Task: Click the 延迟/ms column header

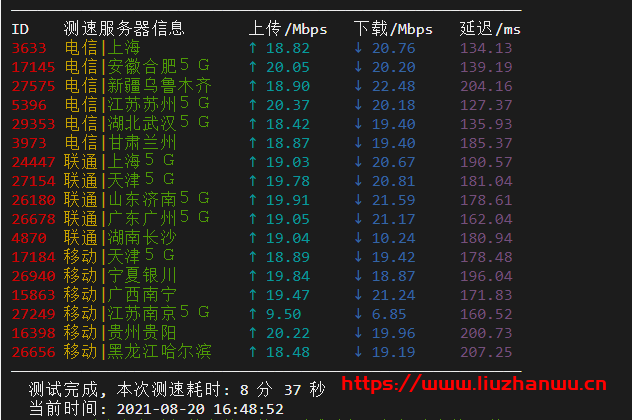Action: [x=490, y=29]
